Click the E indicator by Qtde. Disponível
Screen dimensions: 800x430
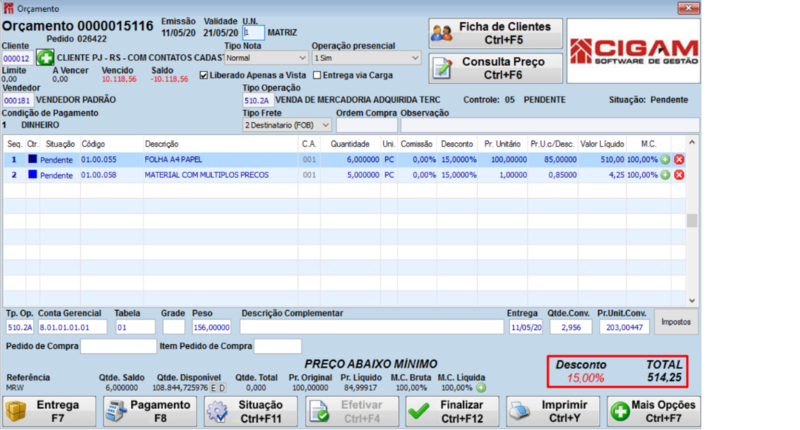click(214, 388)
